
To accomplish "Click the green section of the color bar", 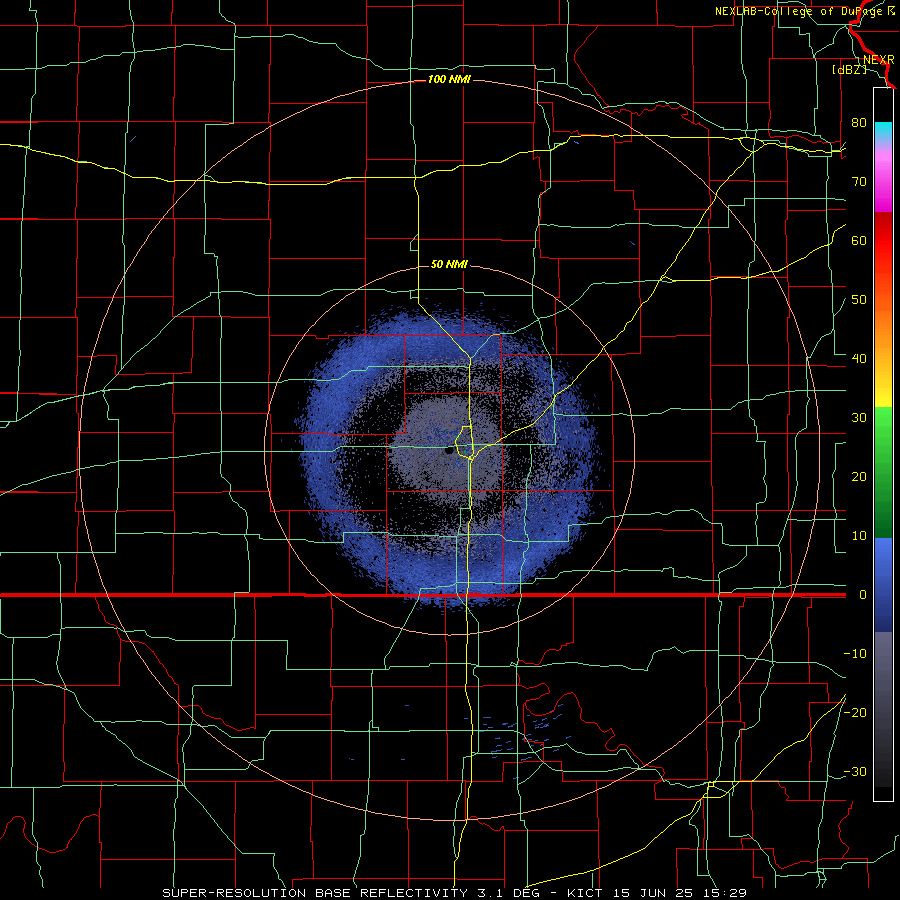I will click(x=883, y=472).
